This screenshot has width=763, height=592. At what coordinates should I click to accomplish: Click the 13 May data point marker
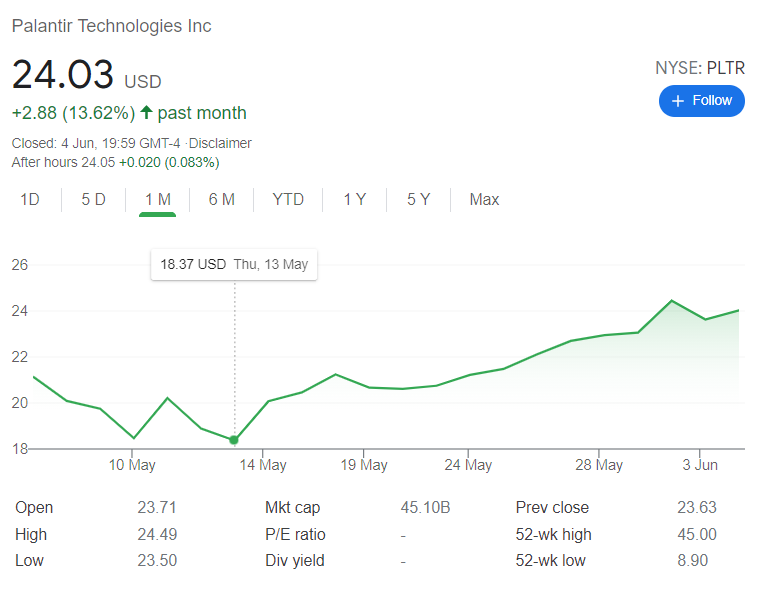coord(234,440)
